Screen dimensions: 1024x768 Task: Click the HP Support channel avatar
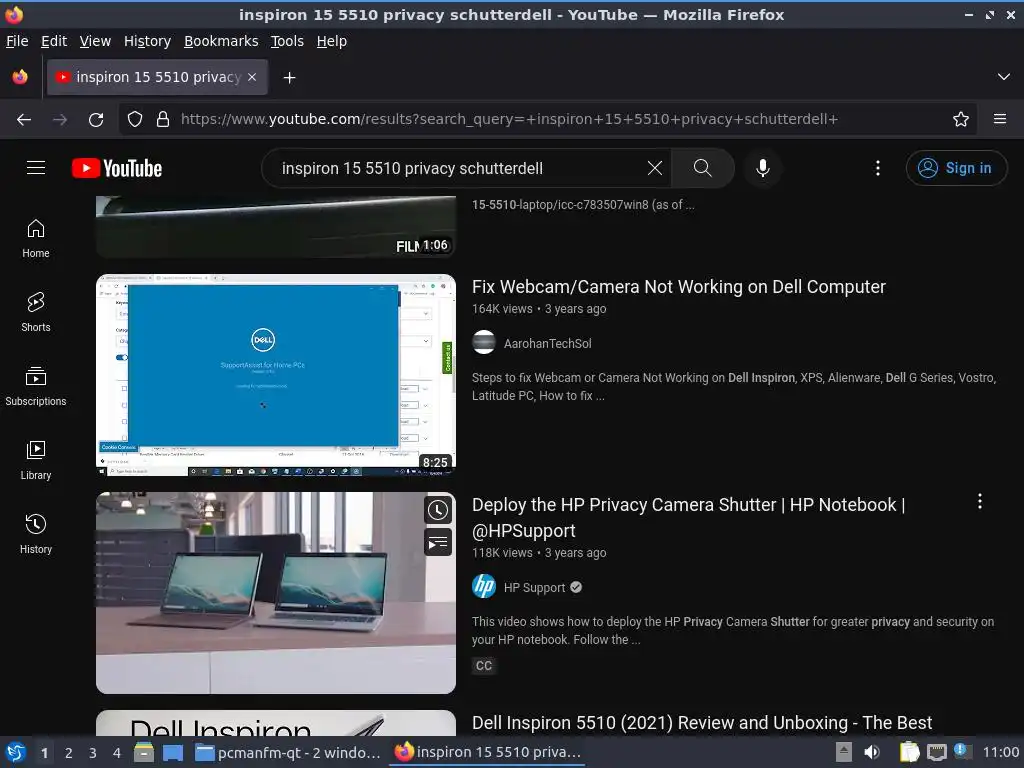click(x=484, y=586)
